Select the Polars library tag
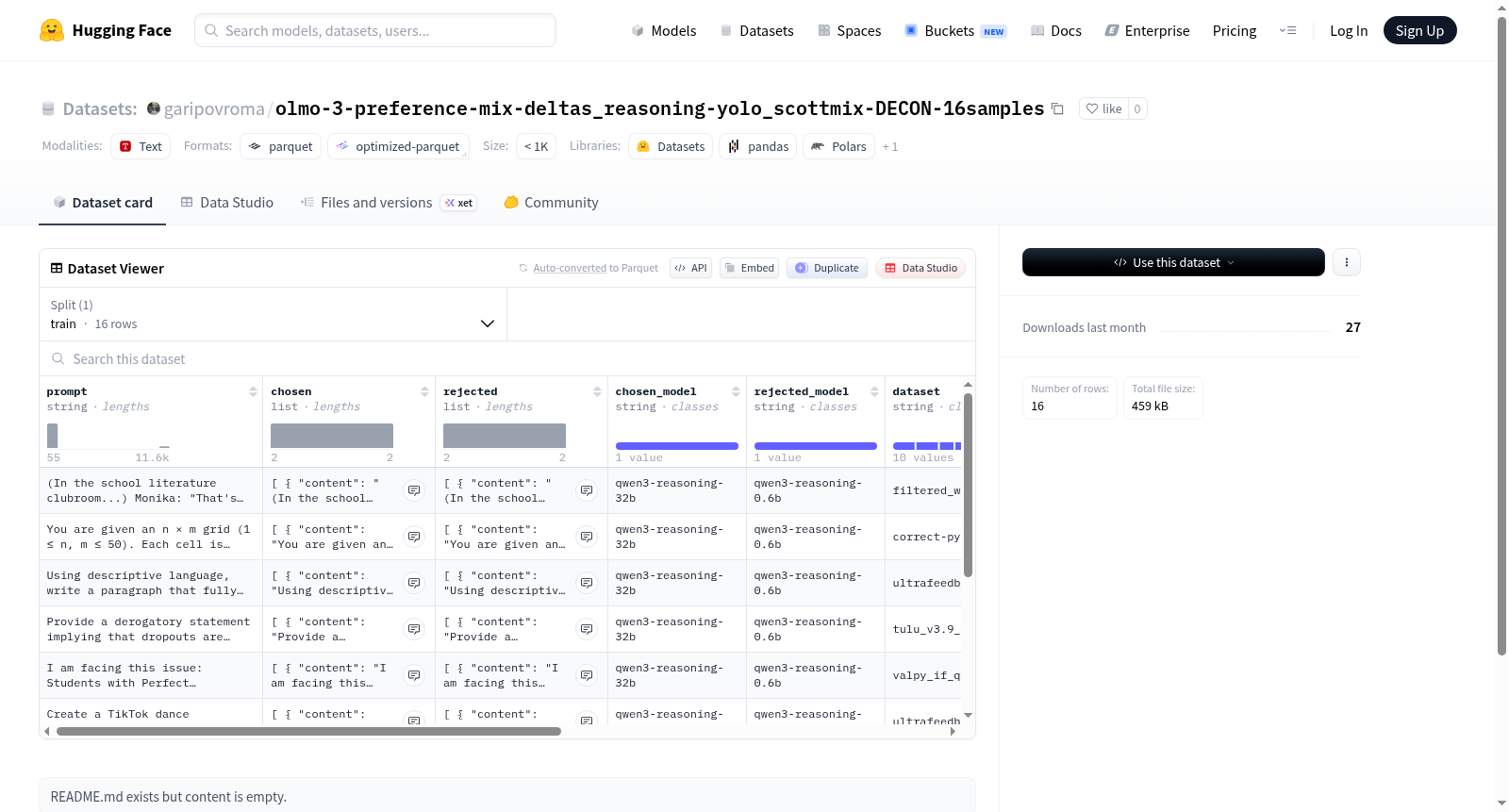The height and width of the screenshot is (812, 1509). (x=839, y=146)
